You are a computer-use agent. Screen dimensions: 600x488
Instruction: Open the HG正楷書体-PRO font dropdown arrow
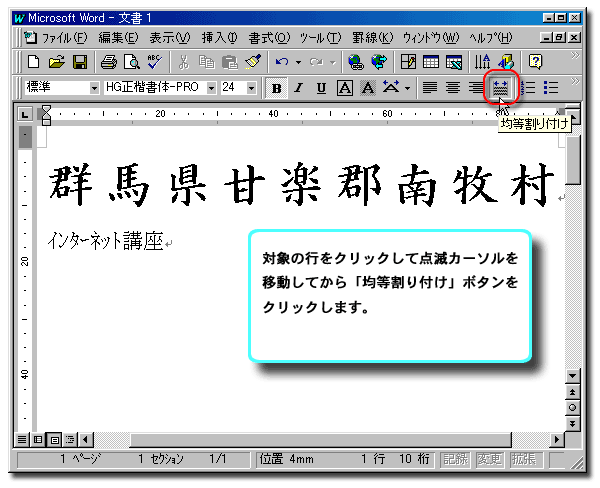[211, 88]
